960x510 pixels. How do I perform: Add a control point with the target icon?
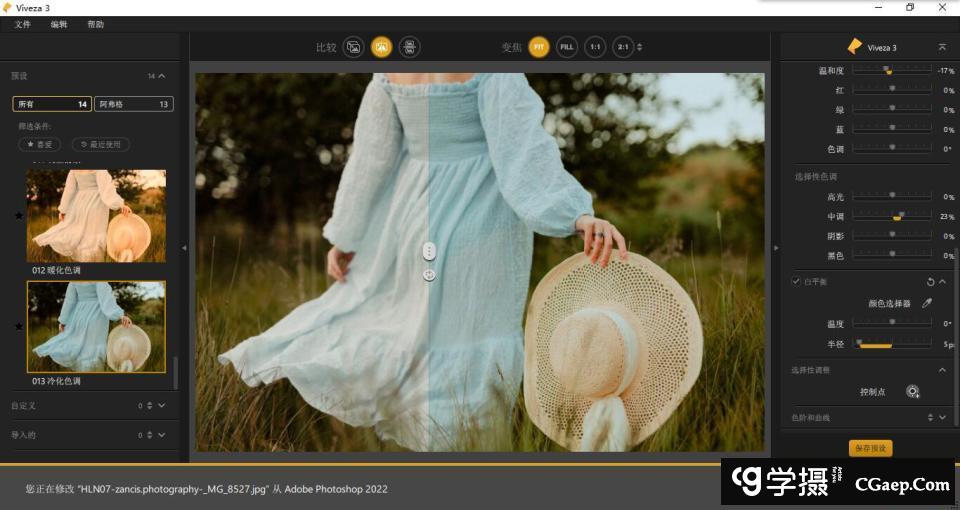click(x=912, y=392)
